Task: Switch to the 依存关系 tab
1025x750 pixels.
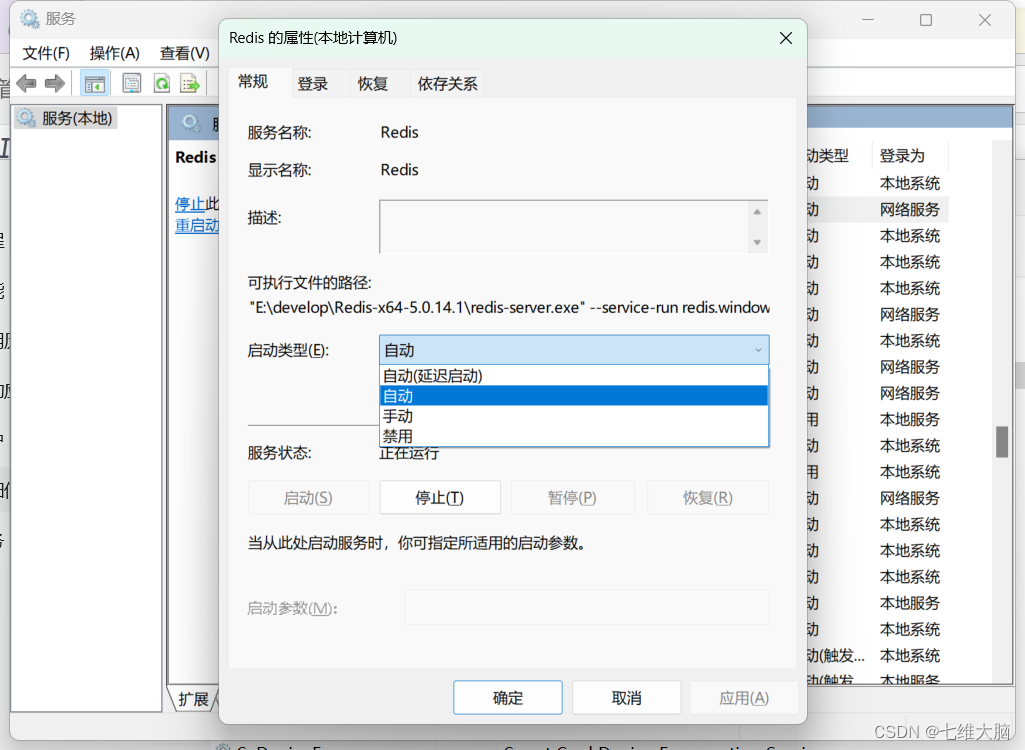Action: tap(447, 84)
